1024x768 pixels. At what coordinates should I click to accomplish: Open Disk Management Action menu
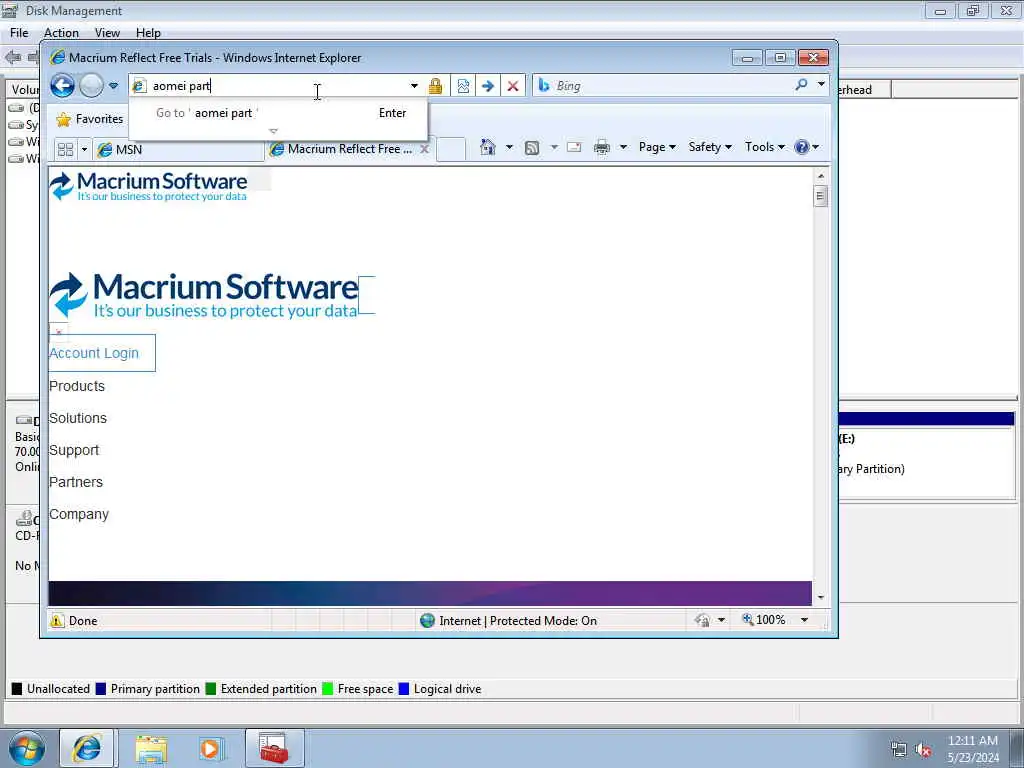tap(61, 33)
